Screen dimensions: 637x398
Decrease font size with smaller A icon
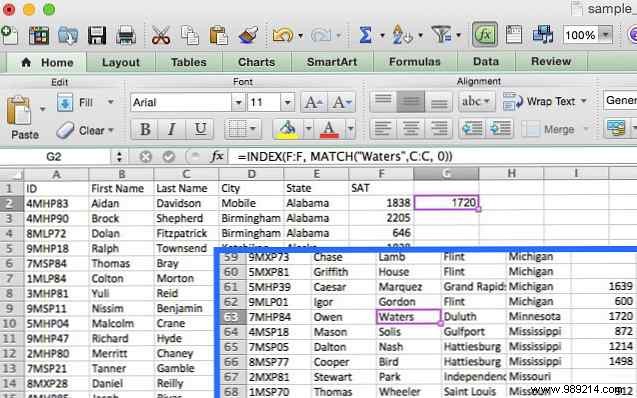coord(342,103)
